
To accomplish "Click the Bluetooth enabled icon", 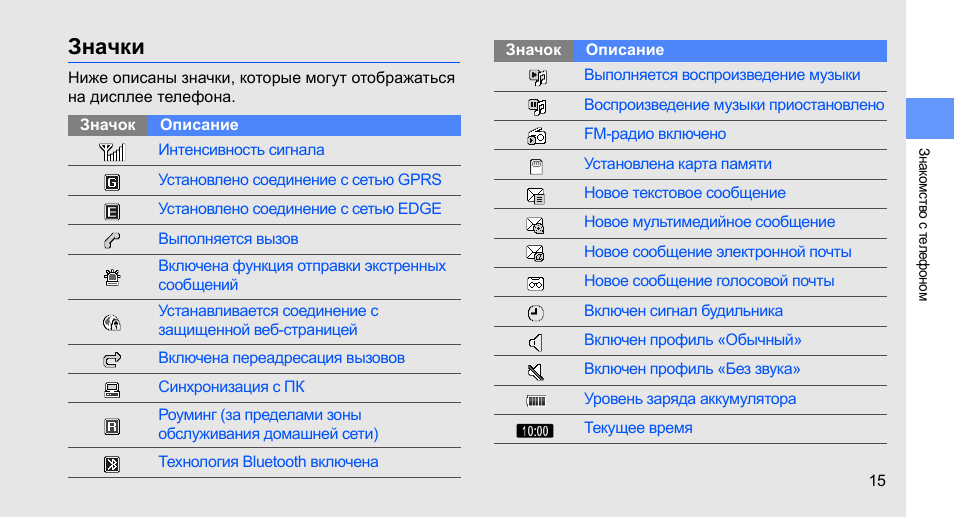I will 112,465.
